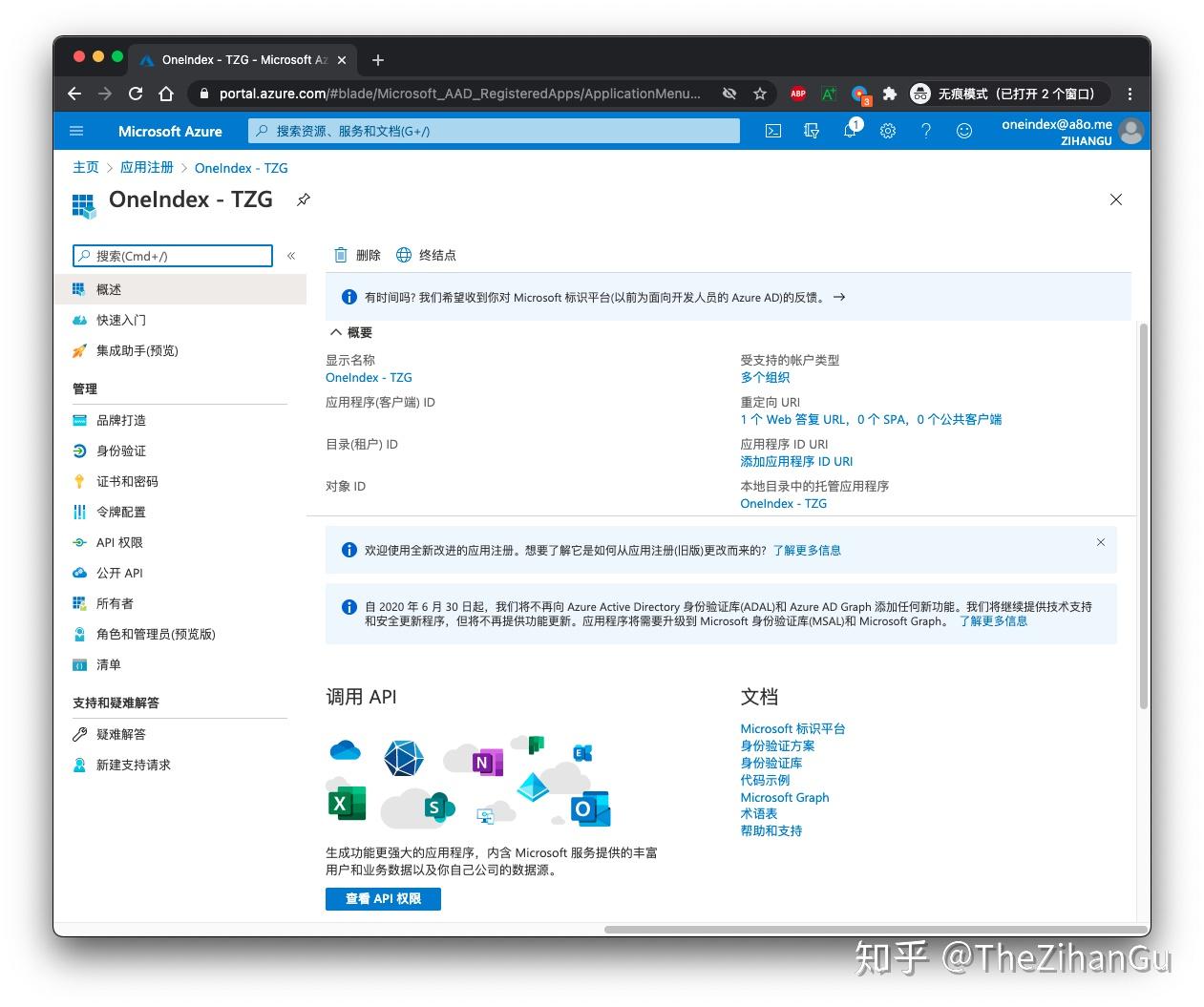Pin the OneIndex - TZG page
The height and width of the screenshot is (1007, 1204).
click(304, 199)
